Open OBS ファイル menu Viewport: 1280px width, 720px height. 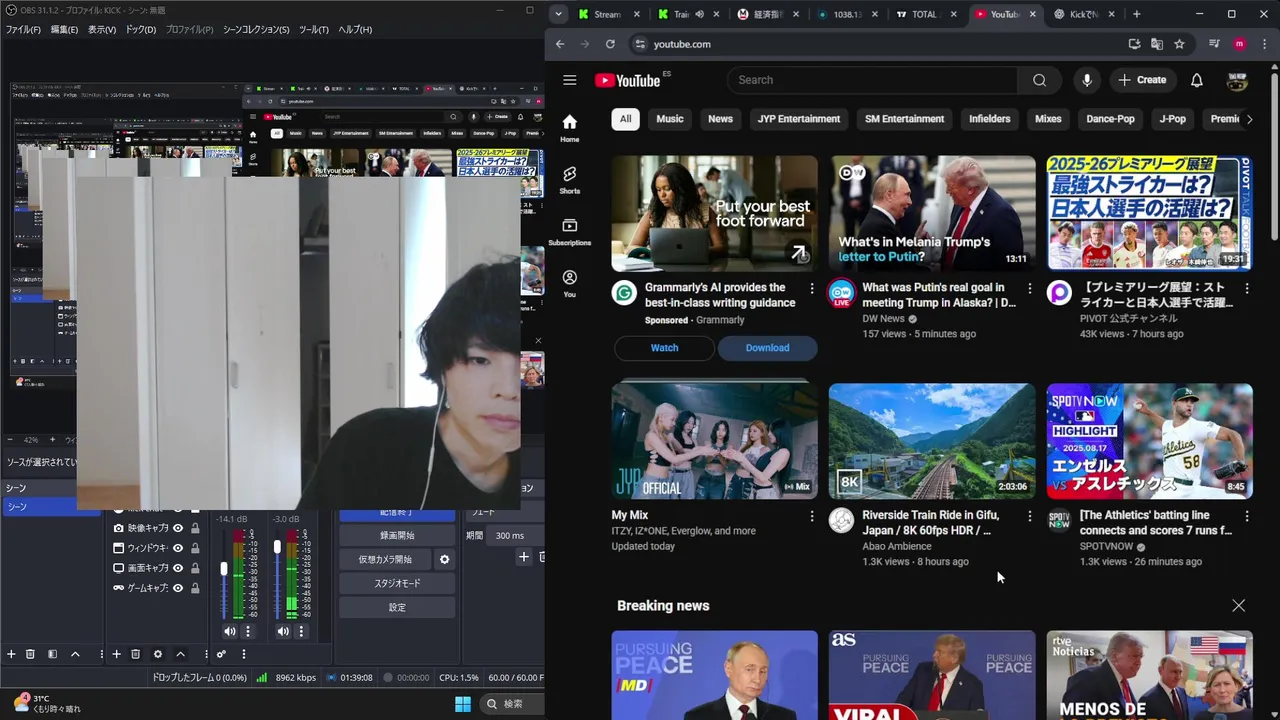23,30
